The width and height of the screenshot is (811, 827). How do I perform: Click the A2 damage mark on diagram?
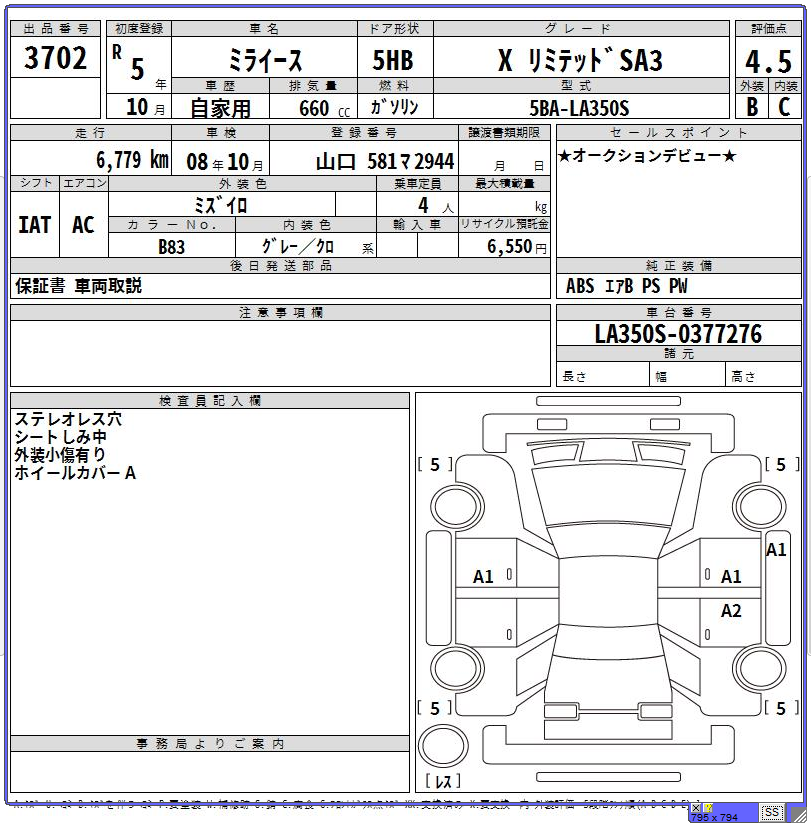pyautogui.click(x=731, y=611)
